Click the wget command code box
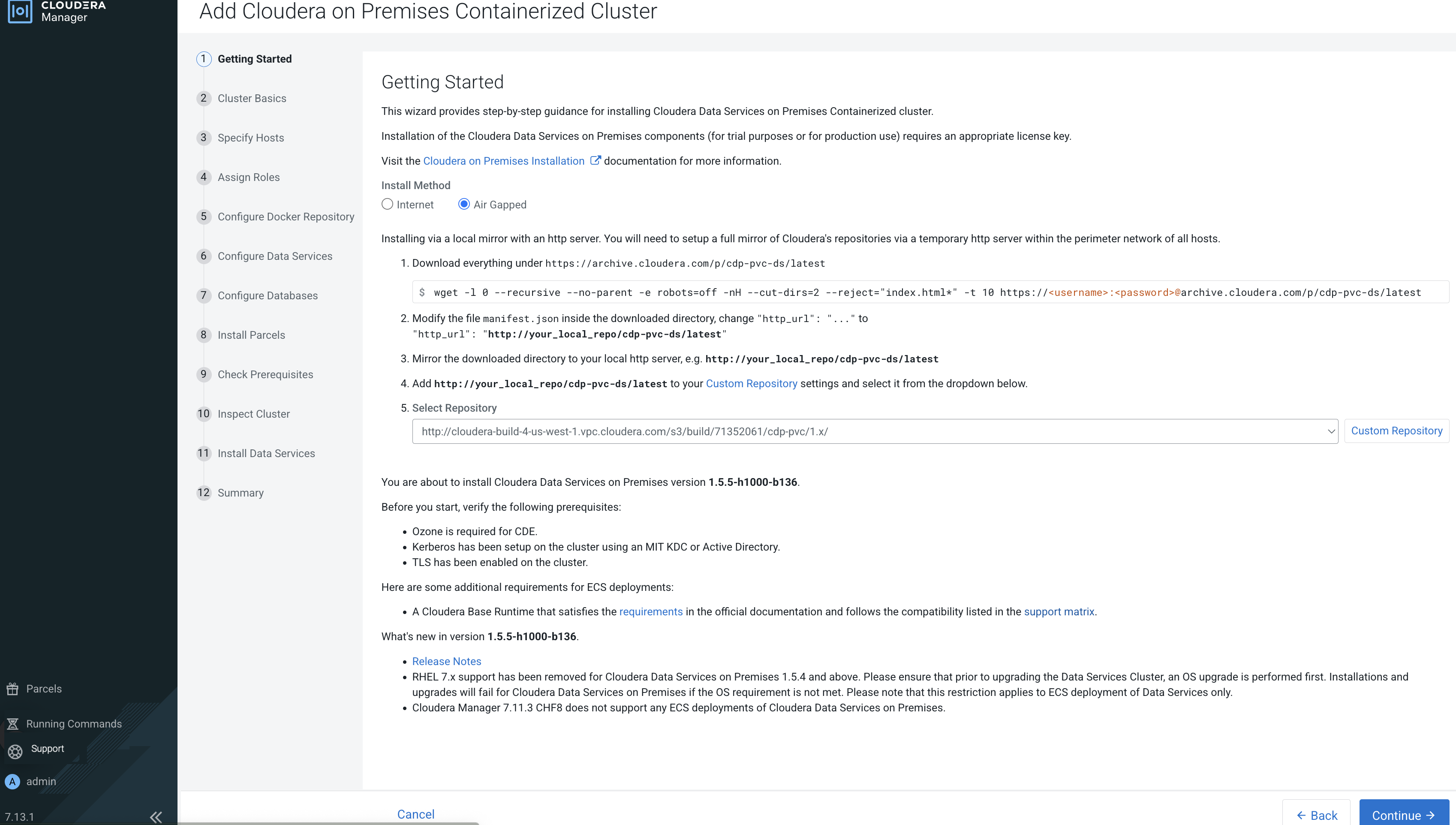This screenshot has height=825, width=1456. (929, 292)
